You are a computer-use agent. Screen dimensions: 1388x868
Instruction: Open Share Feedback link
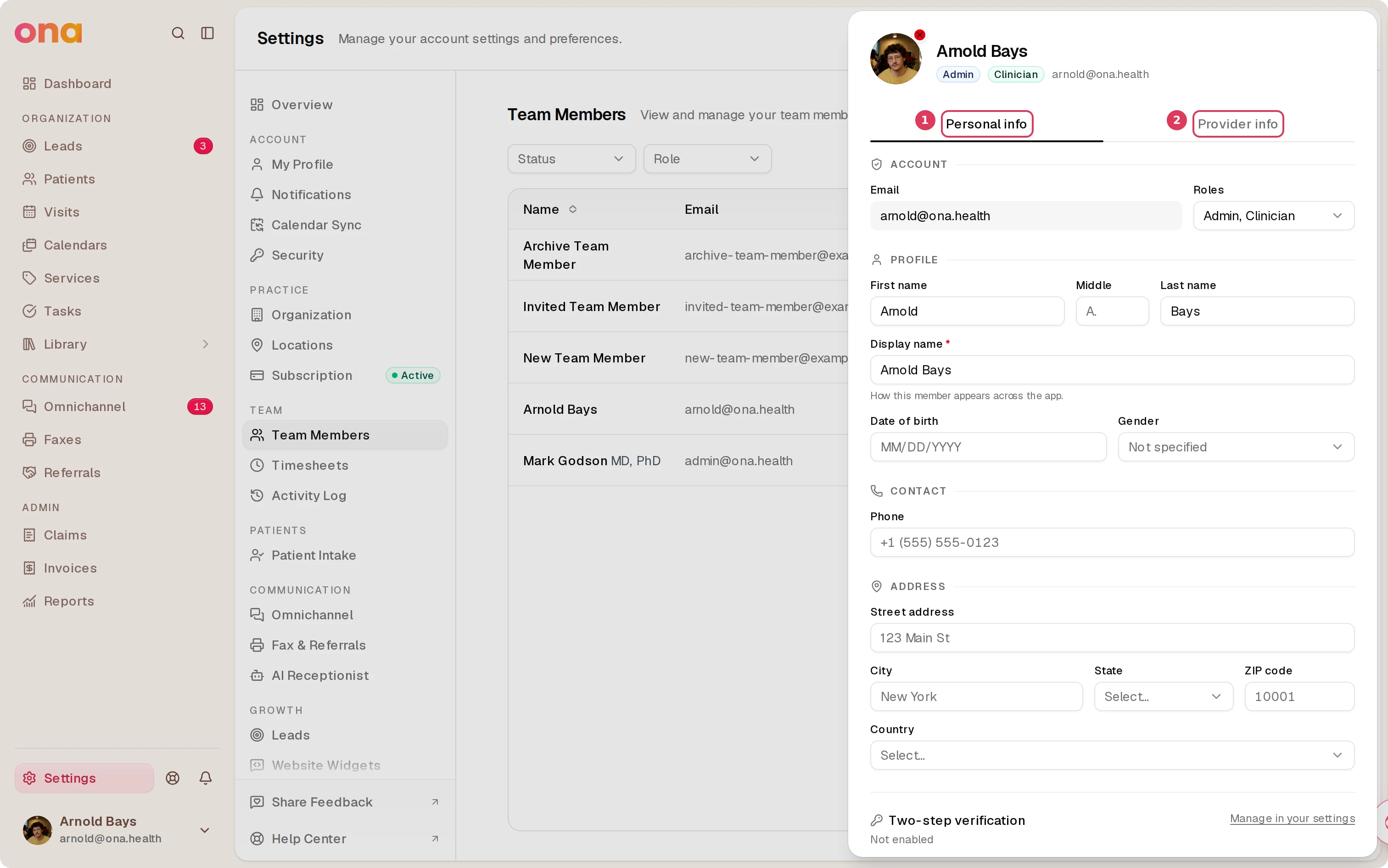(345, 802)
